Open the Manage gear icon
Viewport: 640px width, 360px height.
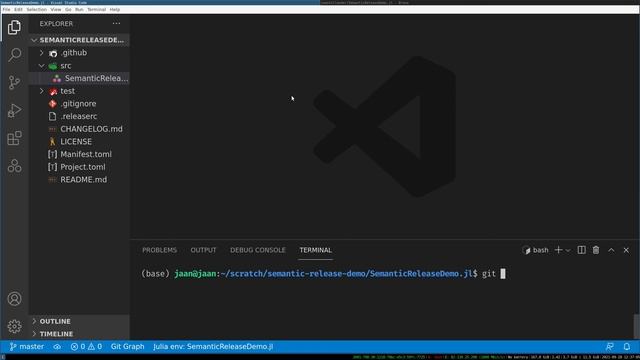[x=14, y=326]
